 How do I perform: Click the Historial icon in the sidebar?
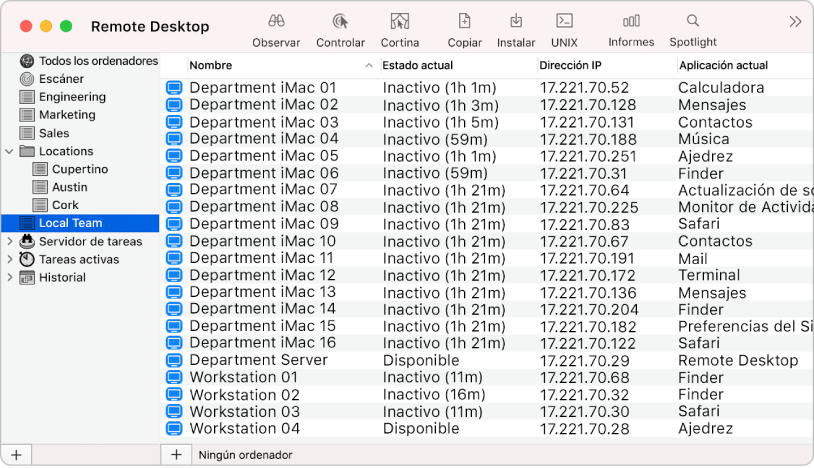click(x=26, y=278)
